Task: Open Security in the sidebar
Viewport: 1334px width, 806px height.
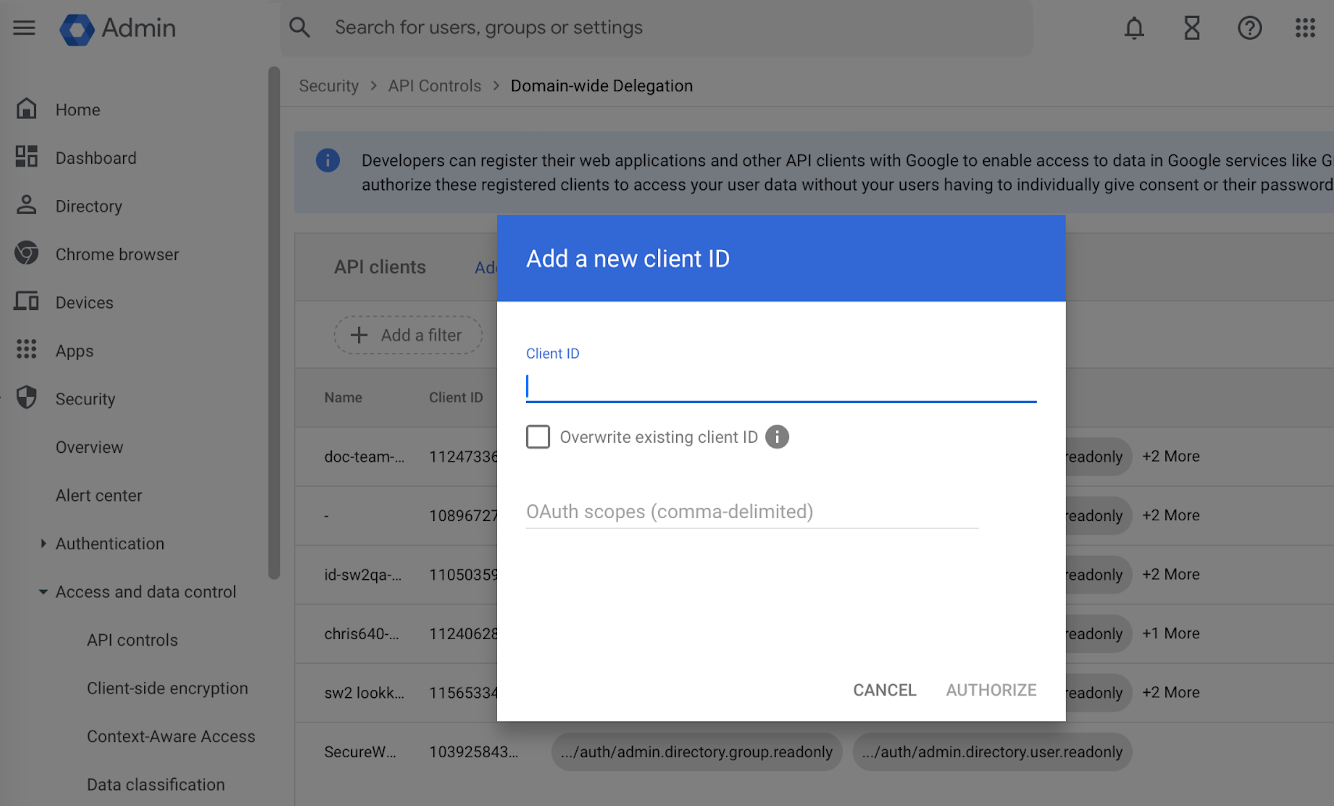Action: pyautogui.click(x=85, y=399)
